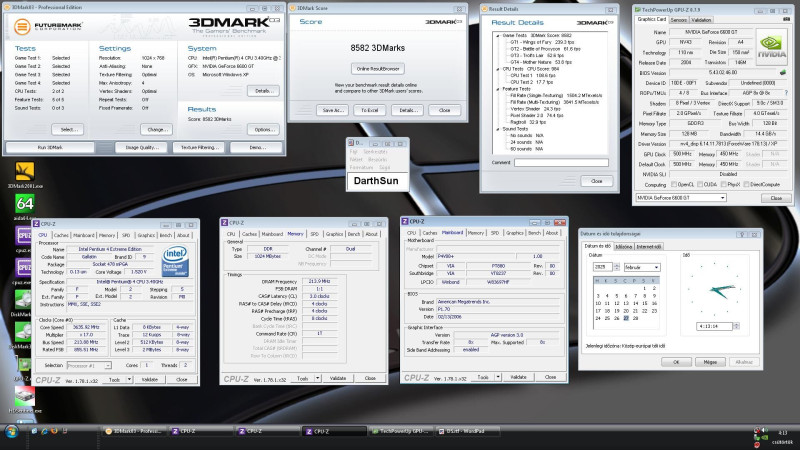
Task: Click the Run 3DMark button
Action: point(50,147)
